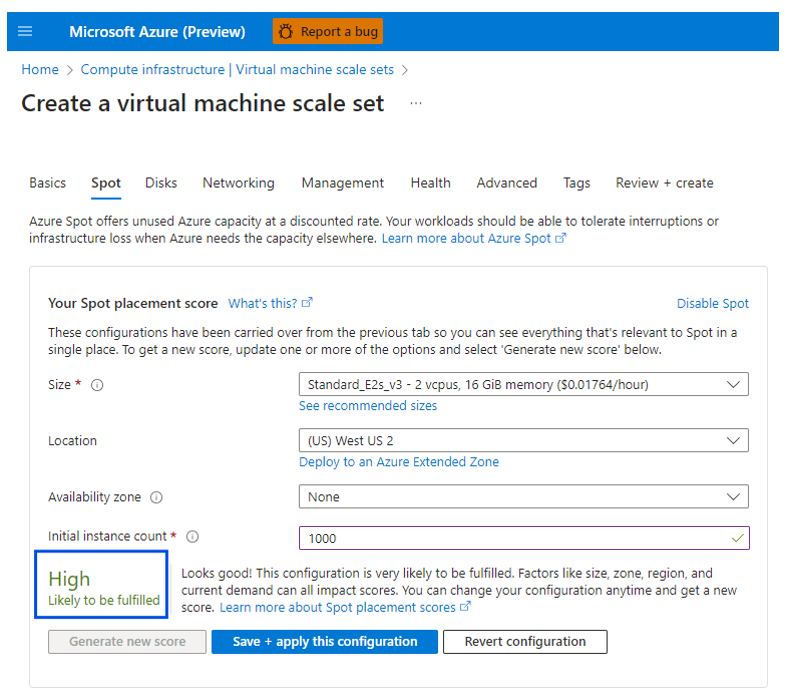This screenshot has height=691, width=788.
Task: Show info tooltip for Initial instance count
Action: (193, 537)
